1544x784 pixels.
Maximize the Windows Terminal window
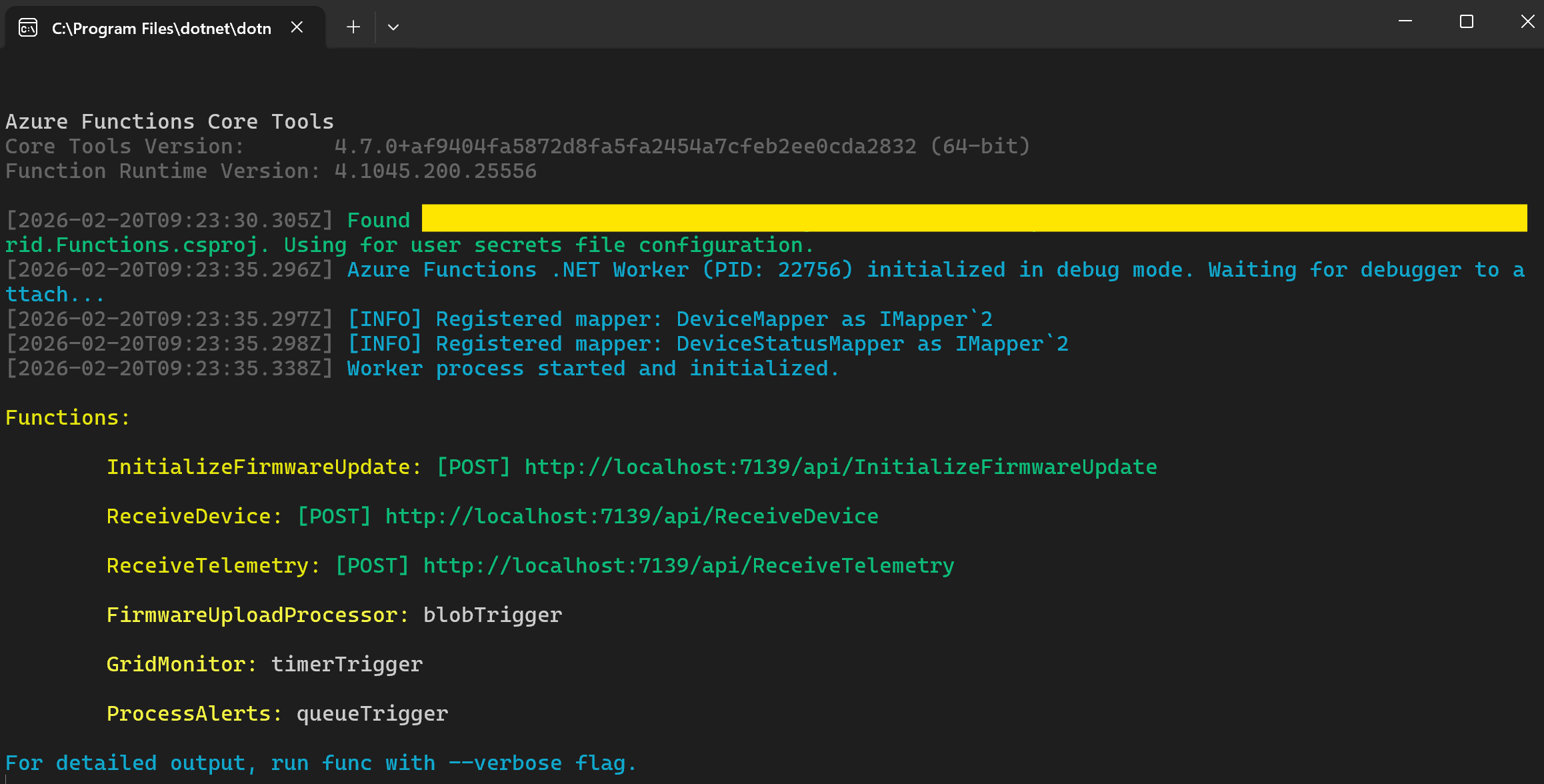(x=1465, y=21)
